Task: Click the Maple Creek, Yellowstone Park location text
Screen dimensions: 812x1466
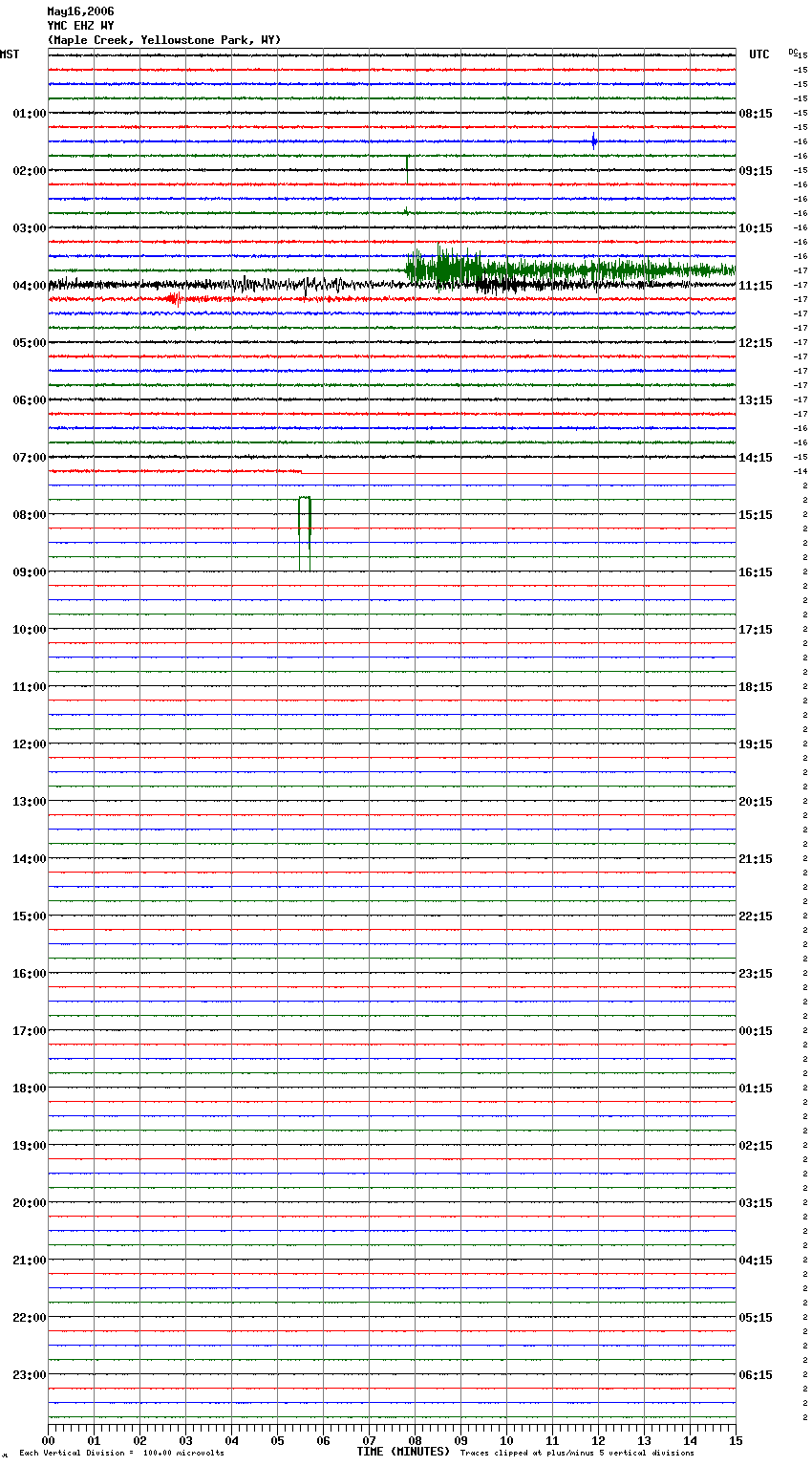Action: tap(164, 40)
